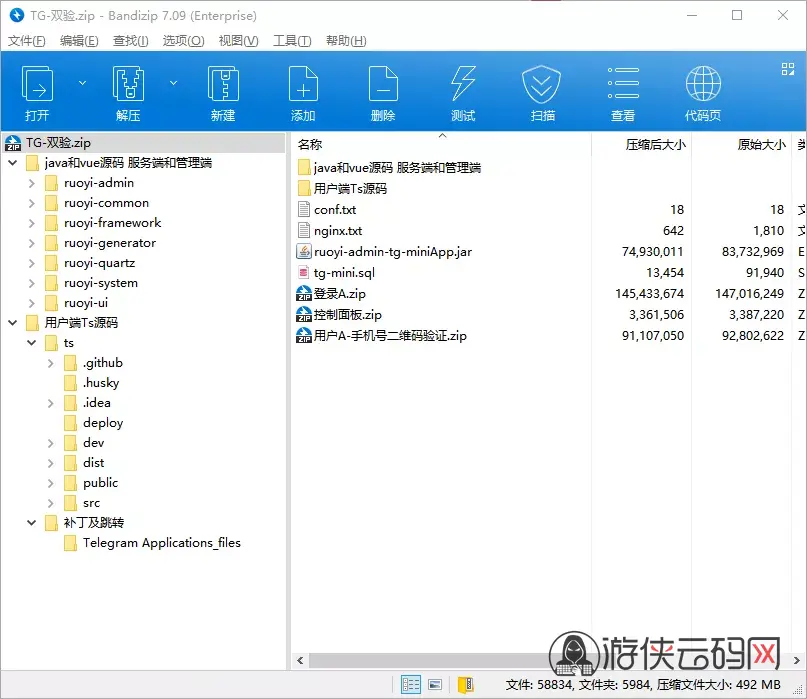Toggle the folder tree pane icon in status bar
The width and height of the screenshot is (807, 699).
[x=465, y=685]
